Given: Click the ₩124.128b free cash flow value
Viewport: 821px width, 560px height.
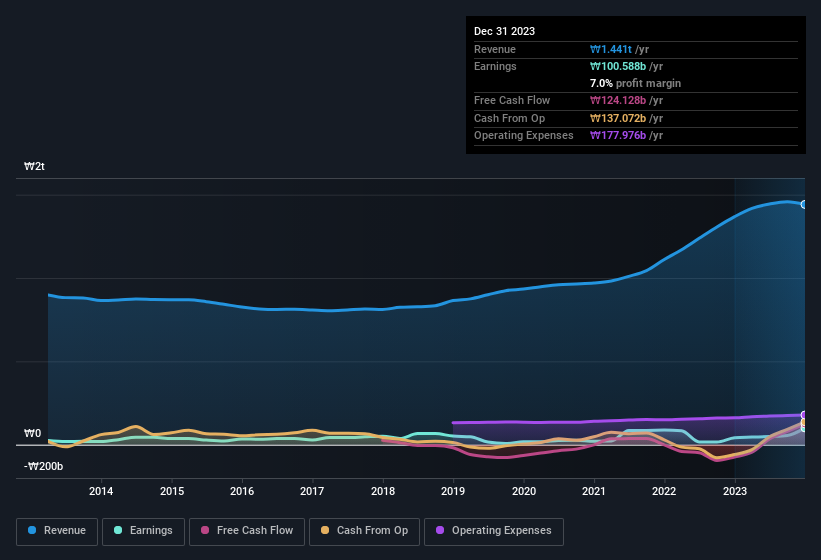Looking at the screenshot, I should 618,100.
